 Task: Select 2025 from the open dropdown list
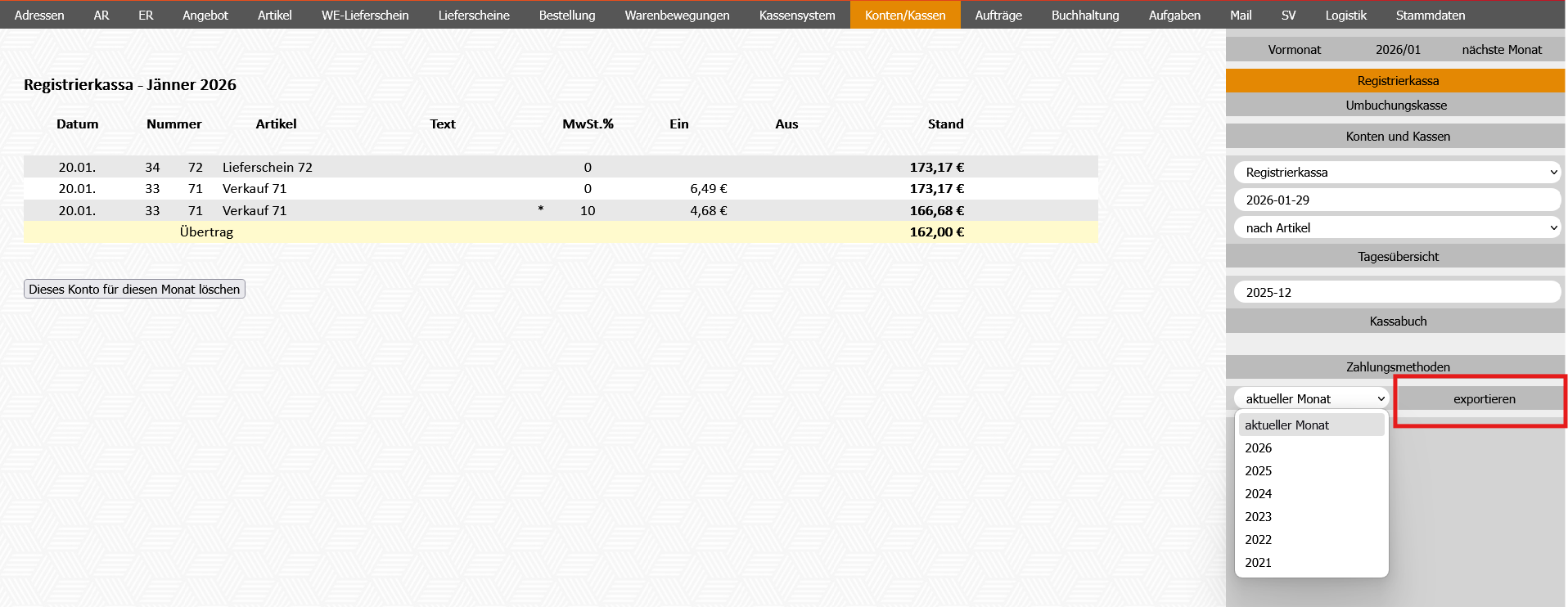1258,471
